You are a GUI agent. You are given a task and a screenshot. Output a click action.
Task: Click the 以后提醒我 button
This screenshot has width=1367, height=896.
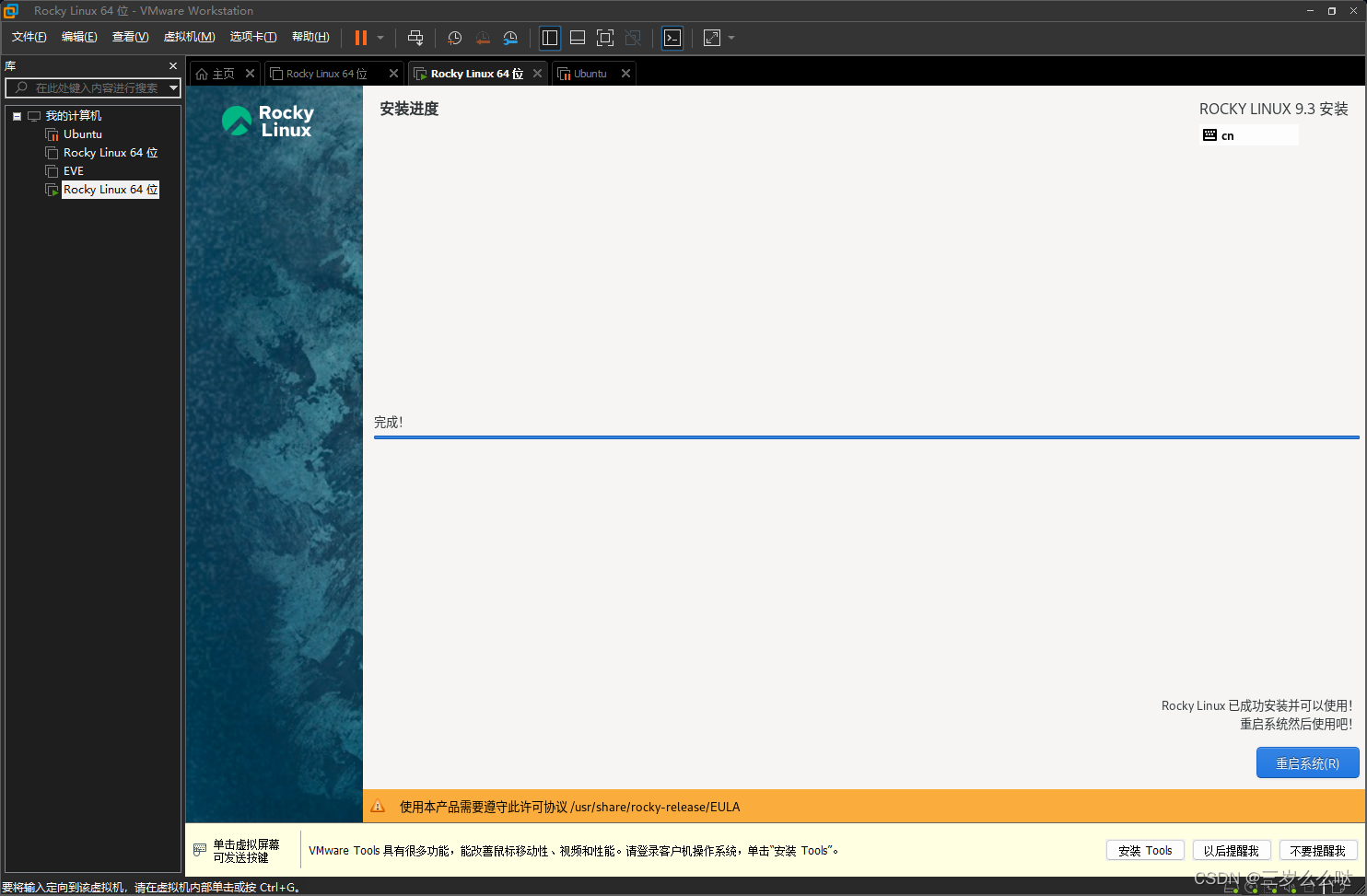tap(1231, 851)
